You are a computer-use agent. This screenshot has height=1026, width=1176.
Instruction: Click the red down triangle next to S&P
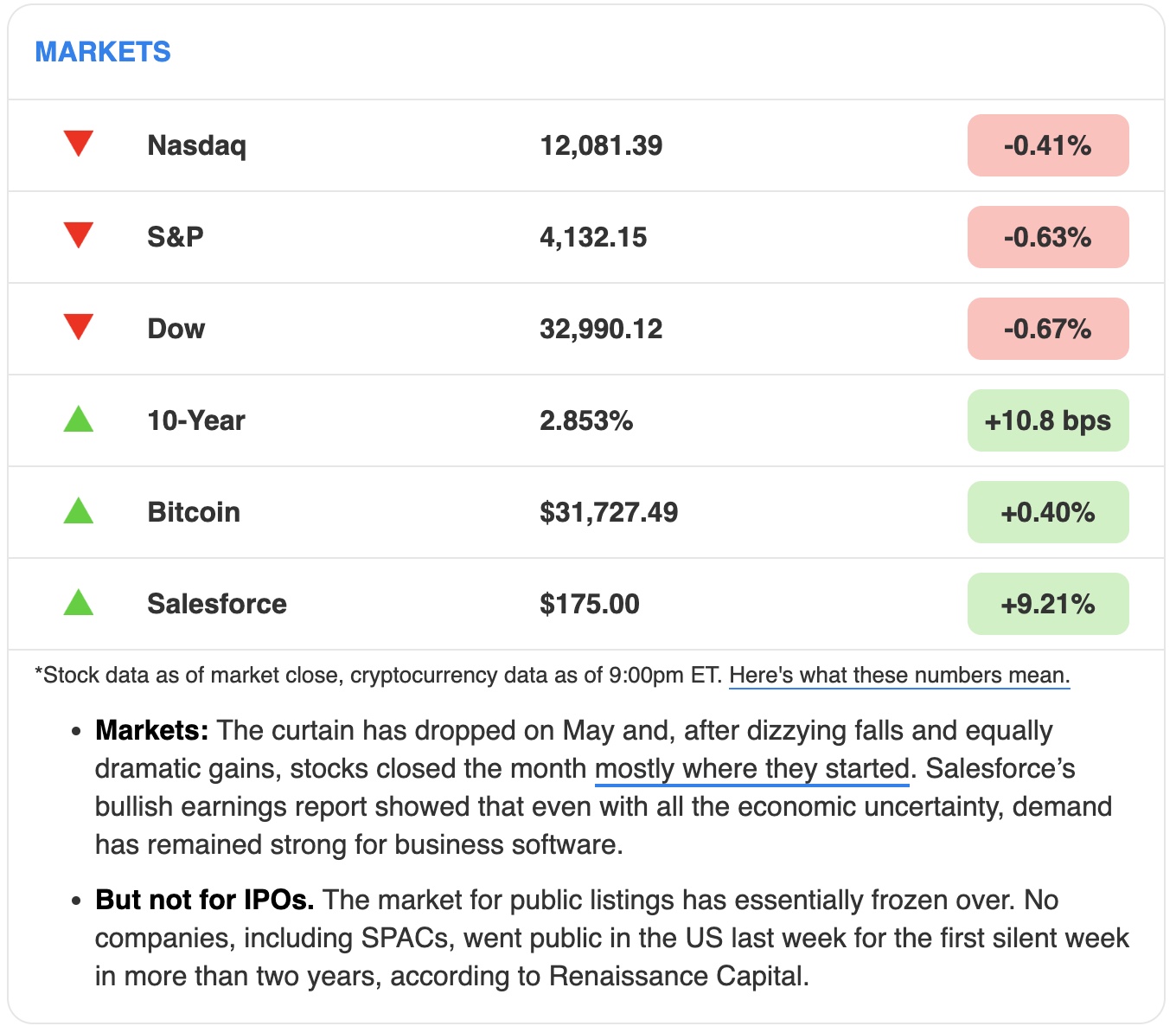79,235
